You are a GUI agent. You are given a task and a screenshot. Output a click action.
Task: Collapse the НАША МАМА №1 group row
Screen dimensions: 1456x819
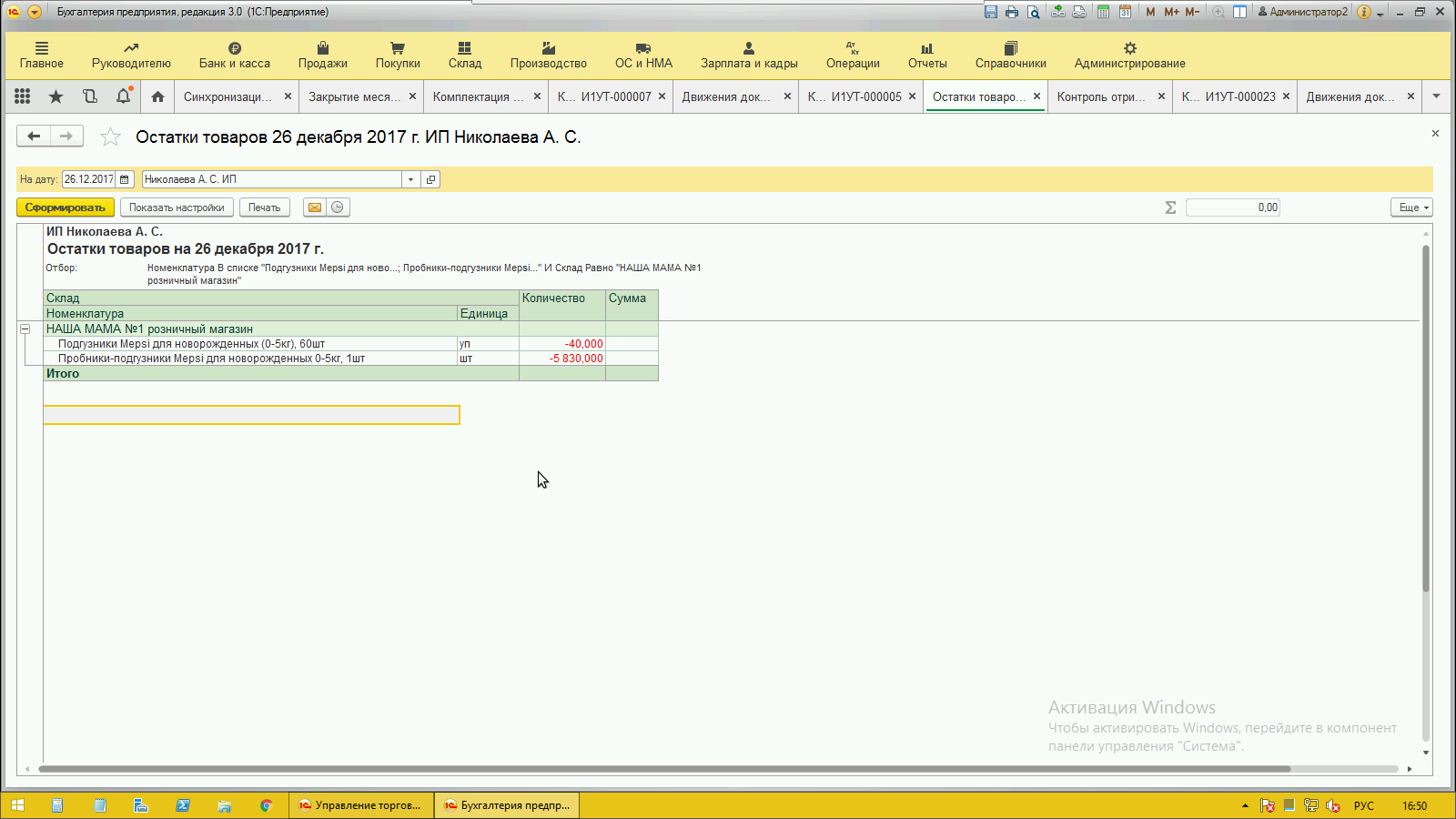[25, 329]
